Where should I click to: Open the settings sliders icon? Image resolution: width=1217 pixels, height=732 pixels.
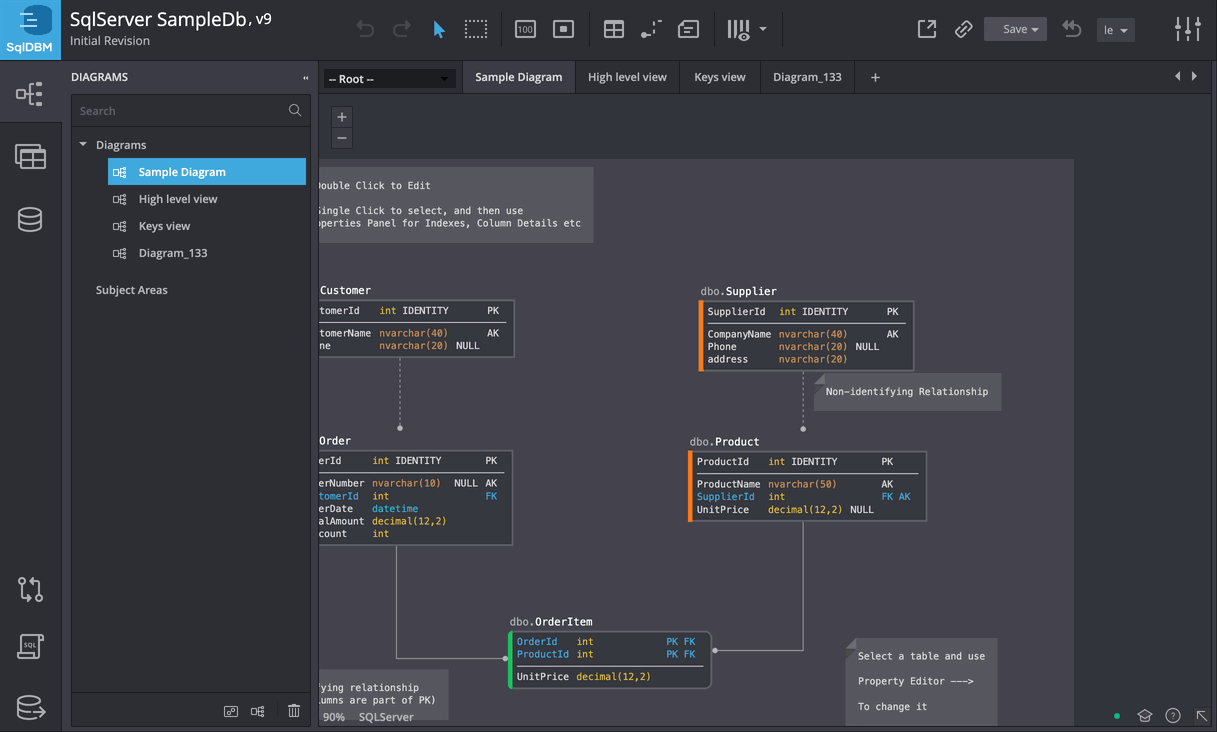coord(1188,29)
